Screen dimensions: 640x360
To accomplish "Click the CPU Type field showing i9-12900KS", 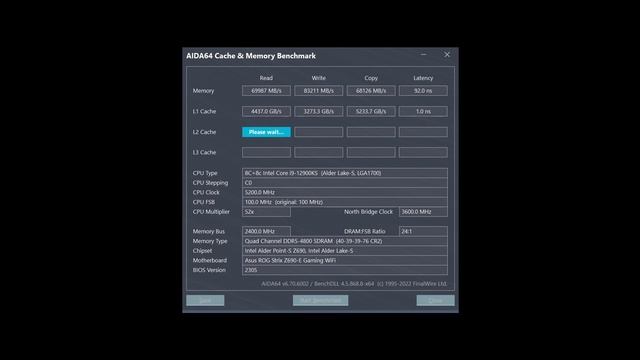I will coord(345,173).
